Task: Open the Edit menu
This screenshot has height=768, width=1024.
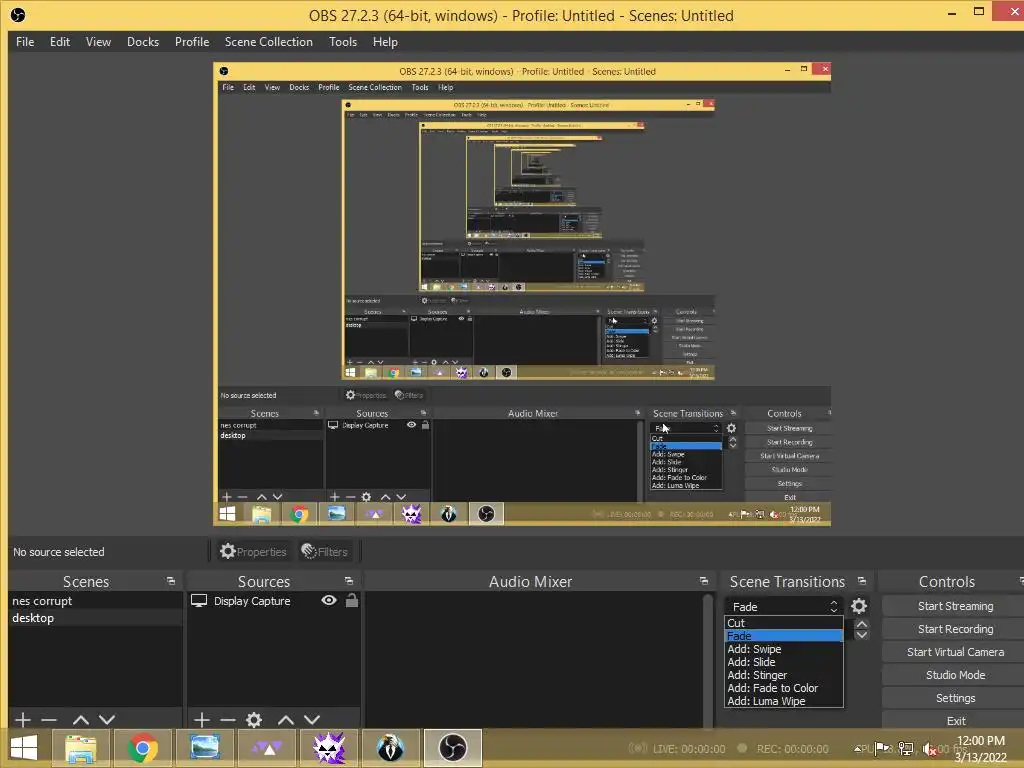Action: (59, 42)
